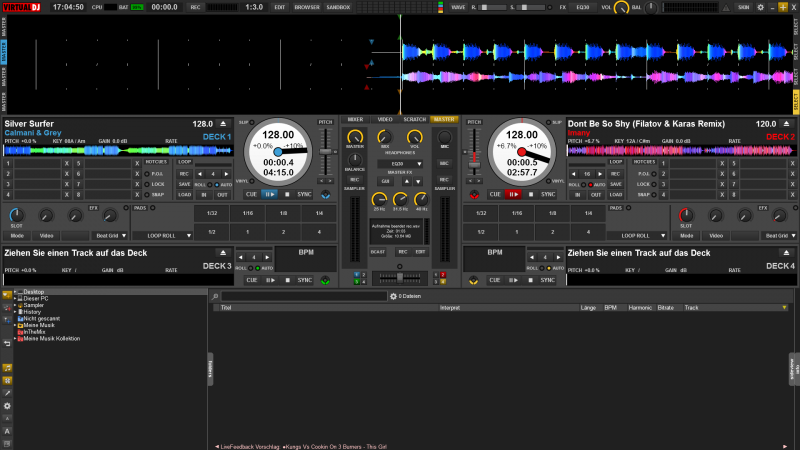Expand the History tree node
This screenshot has height=450, width=800.
(15, 312)
